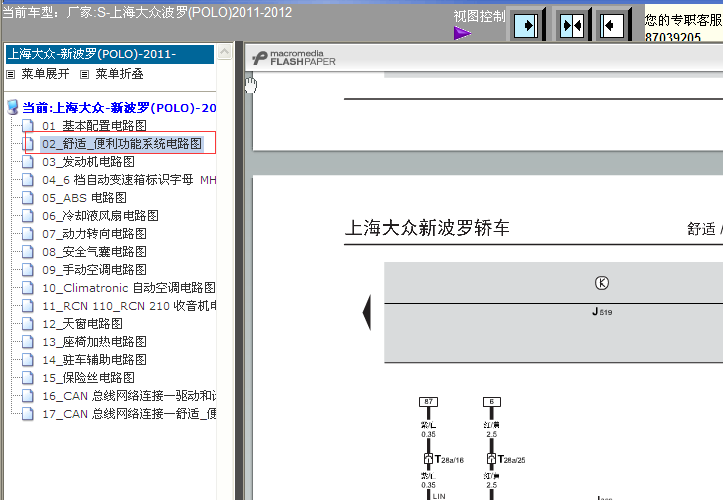Viewport: 723px width, 500px height.
Task: Open 17_CAN 总线网络连接—舒适 item
Action: click(129, 413)
